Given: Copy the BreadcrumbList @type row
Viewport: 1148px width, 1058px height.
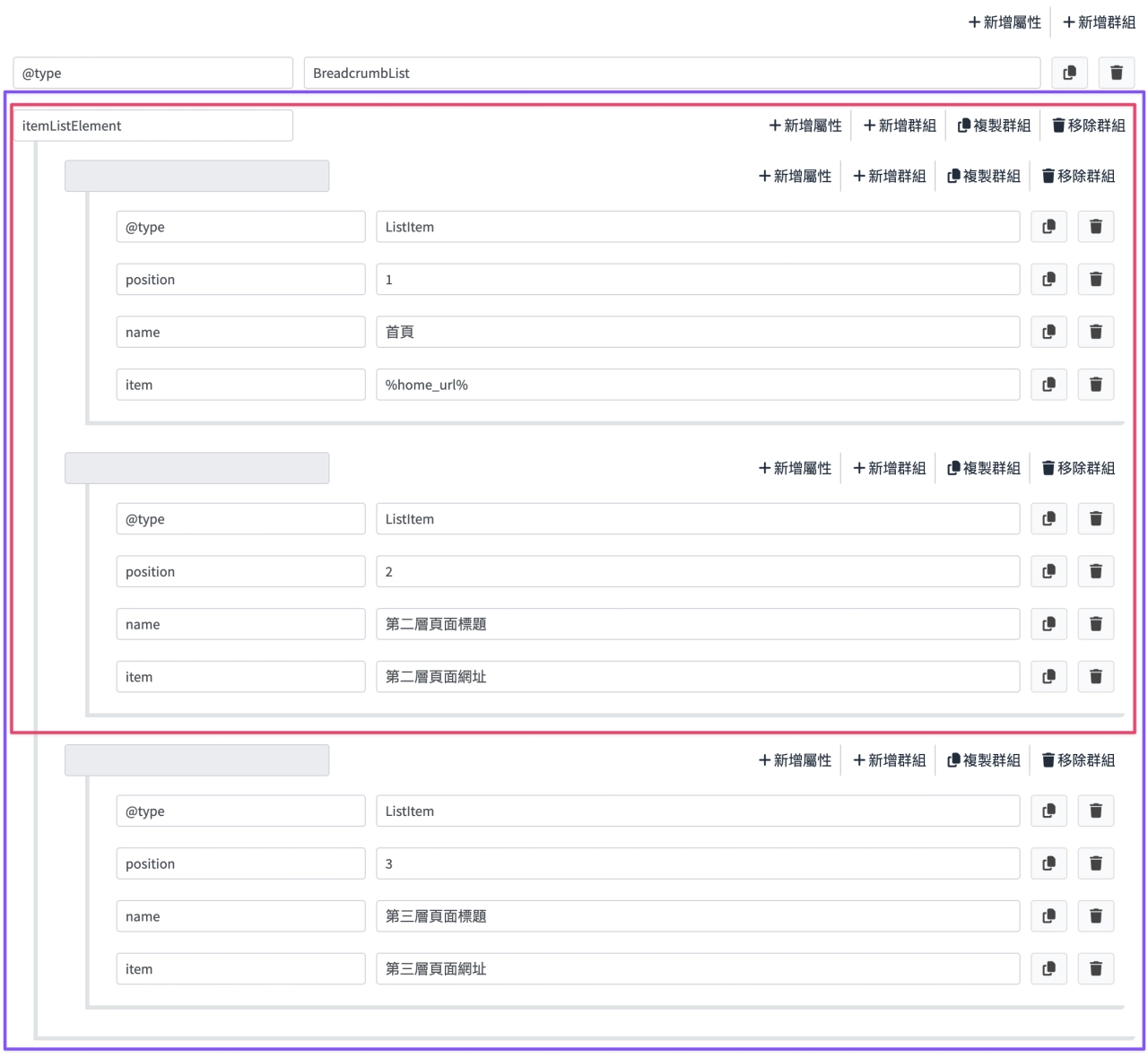Looking at the screenshot, I should pos(1070,73).
